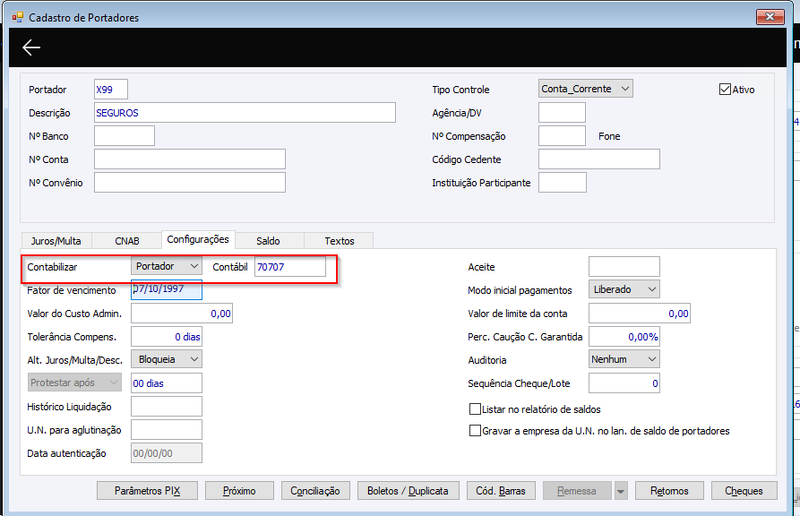
Task: Open the arrow dropdown beside Remessa
Action: (620, 491)
